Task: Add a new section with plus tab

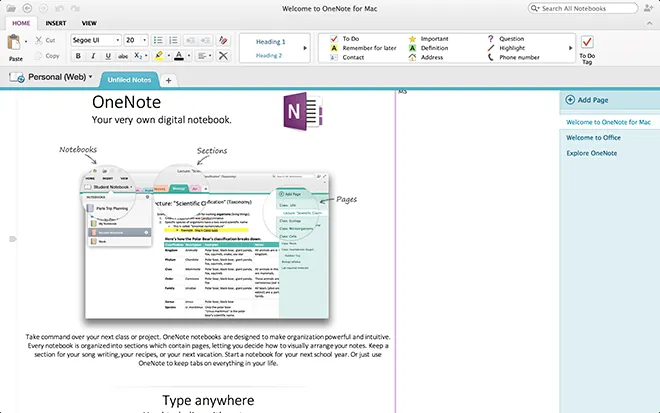Action: 168,80
